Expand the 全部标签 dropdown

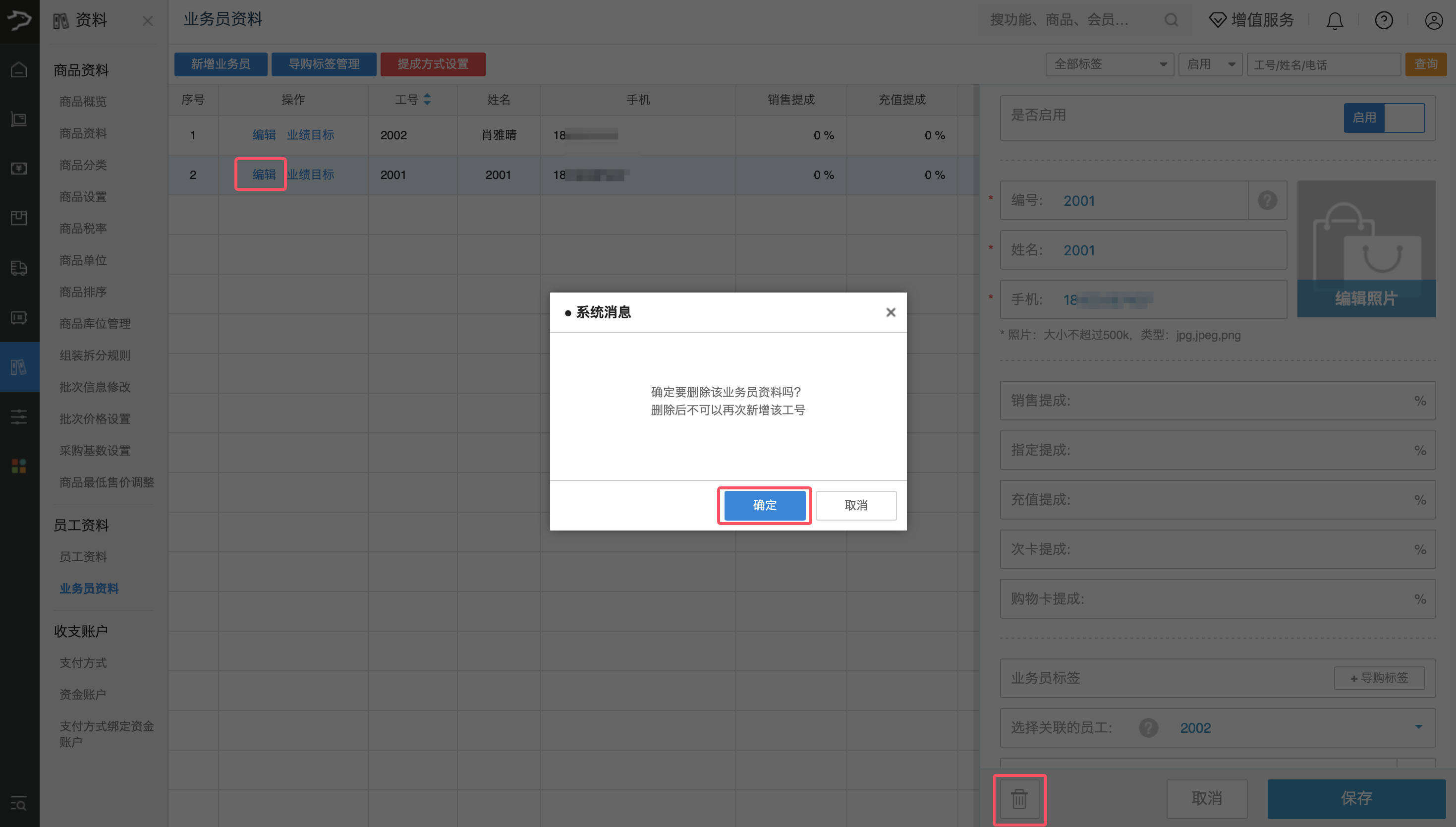pyautogui.click(x=1110, y=64)
